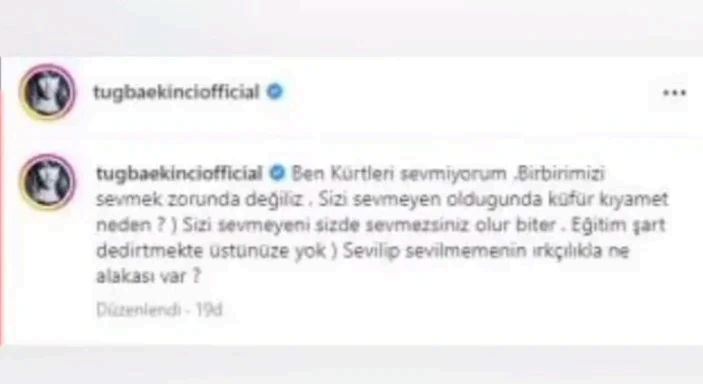This screenshot has width=703, height=384.
Task: Click the profile picture in the post header
Action: click(x=47, y=92)
